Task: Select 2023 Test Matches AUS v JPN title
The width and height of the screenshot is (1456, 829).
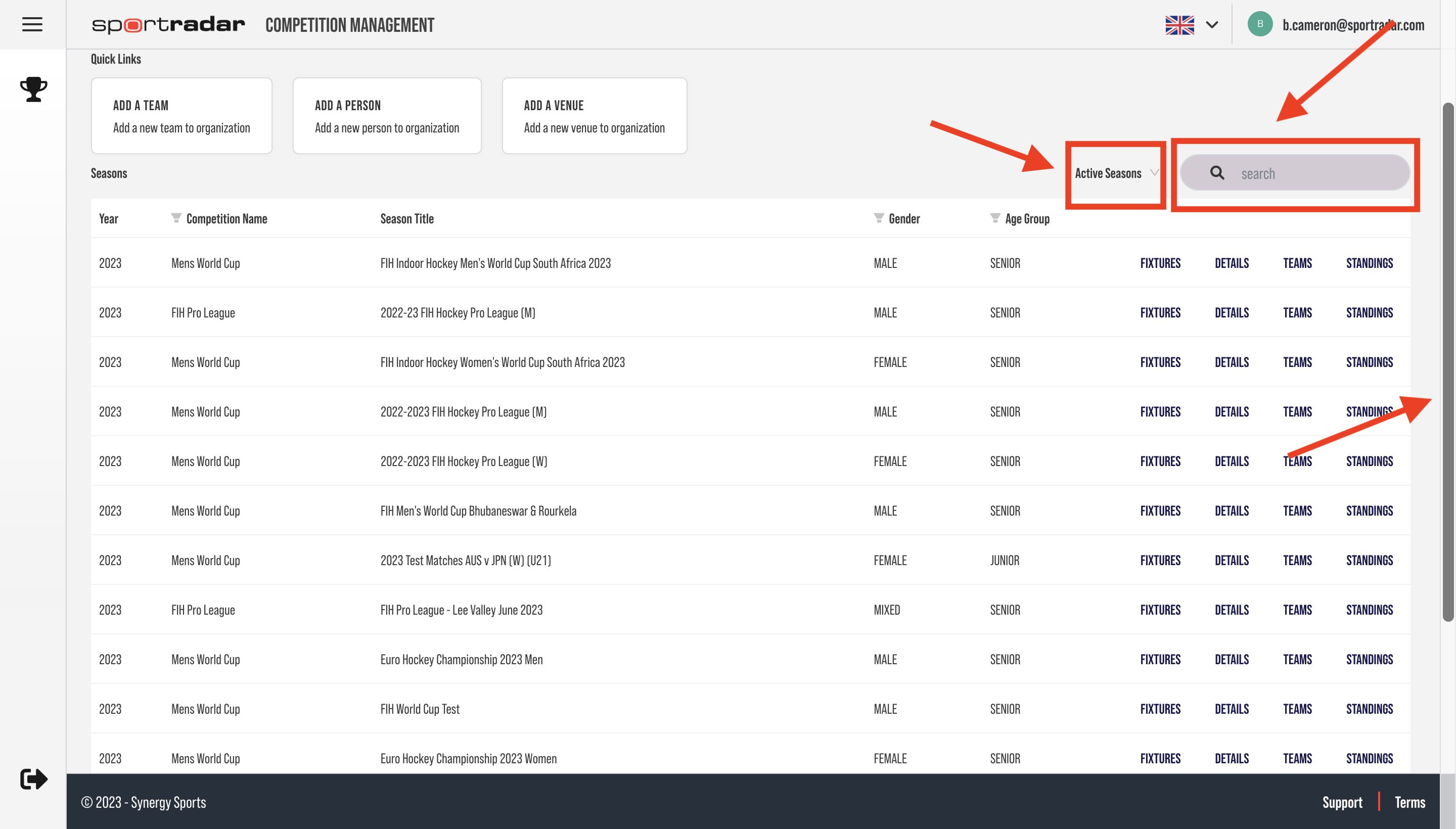Action: tap(465, 560)
